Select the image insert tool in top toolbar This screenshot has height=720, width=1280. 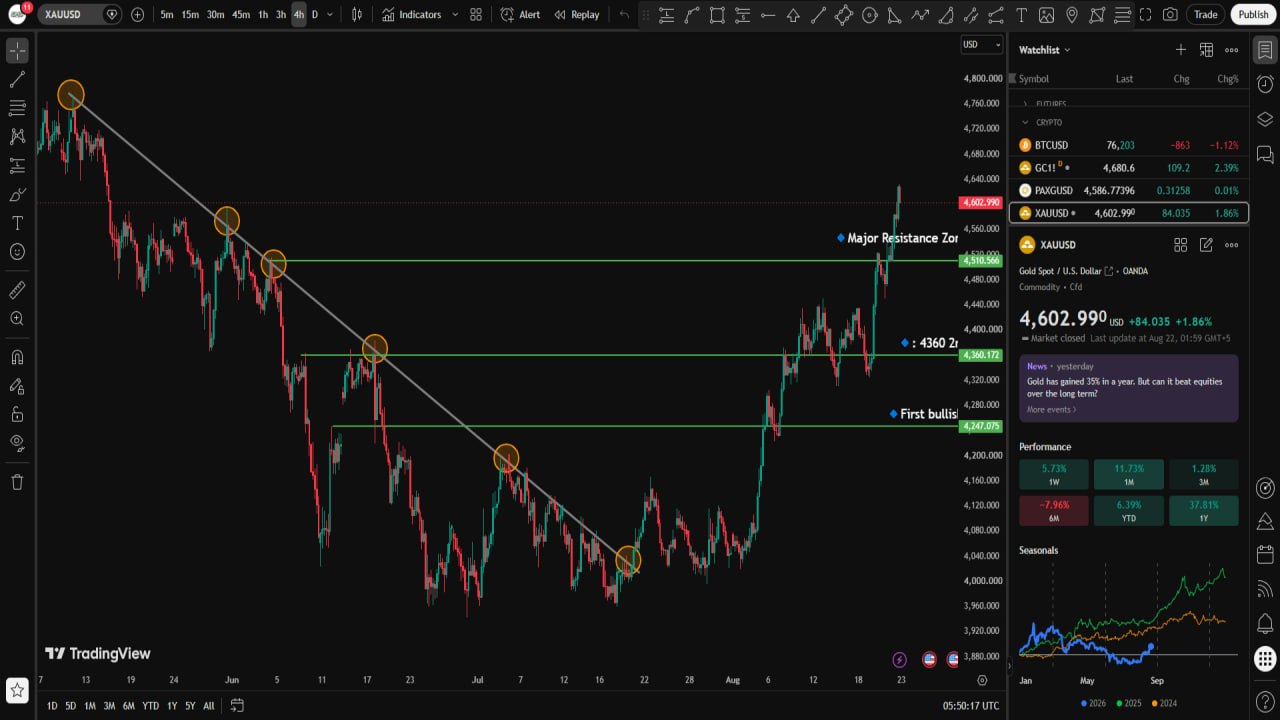click(x=1046, y=15)
